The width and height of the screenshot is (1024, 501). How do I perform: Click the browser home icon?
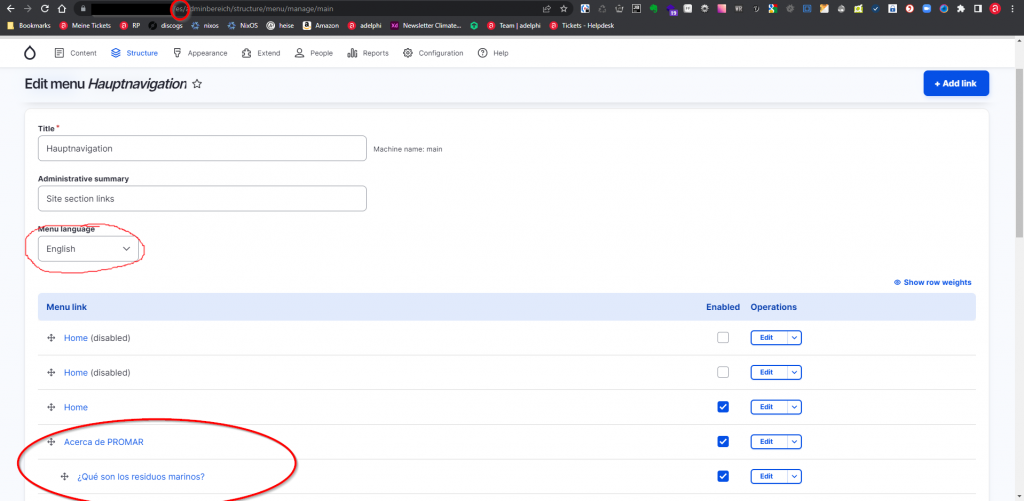point(62,8)
